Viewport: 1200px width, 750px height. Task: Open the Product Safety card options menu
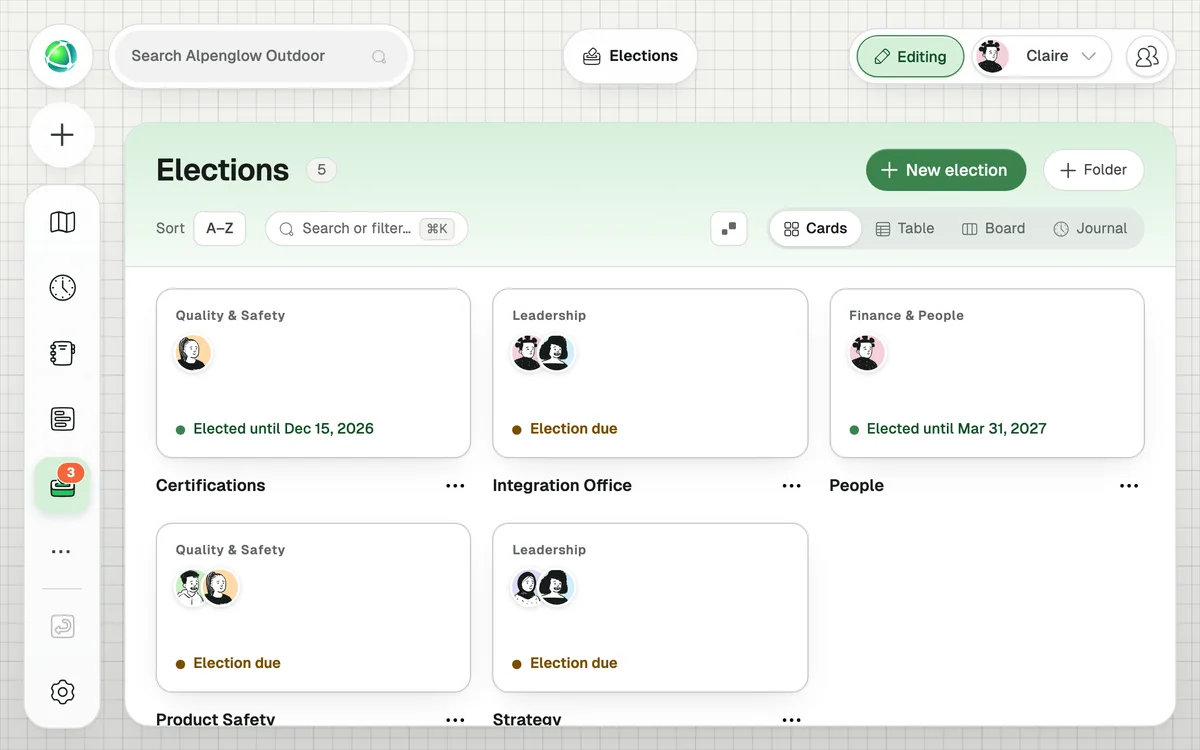[x=455, y=720]
